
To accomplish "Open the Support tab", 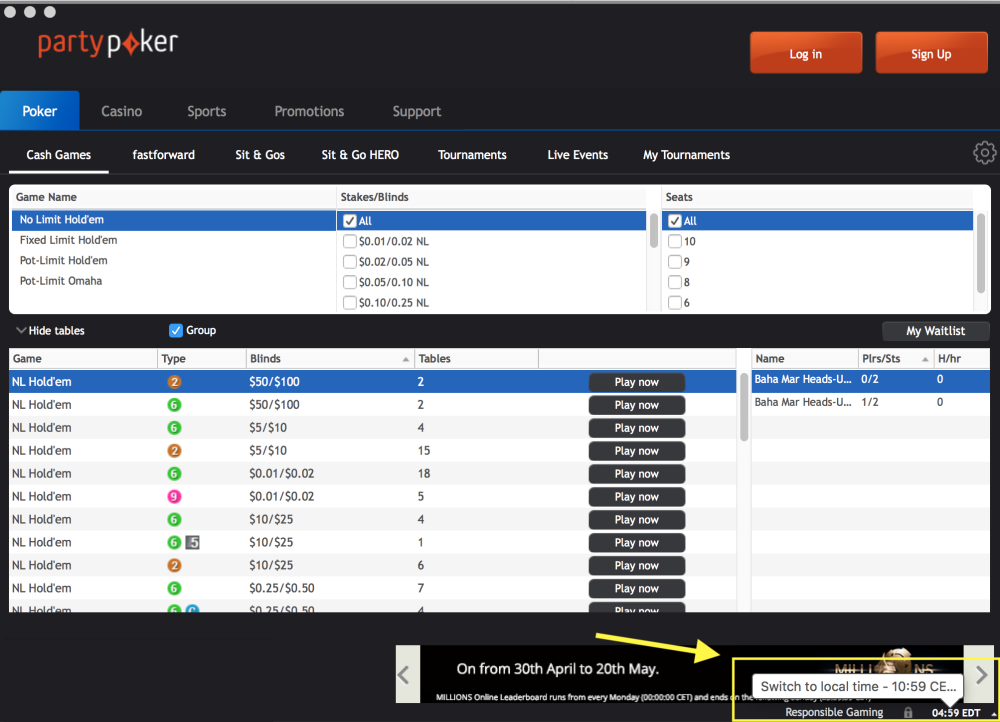I will pyautogui.click(x=416, y=111).
